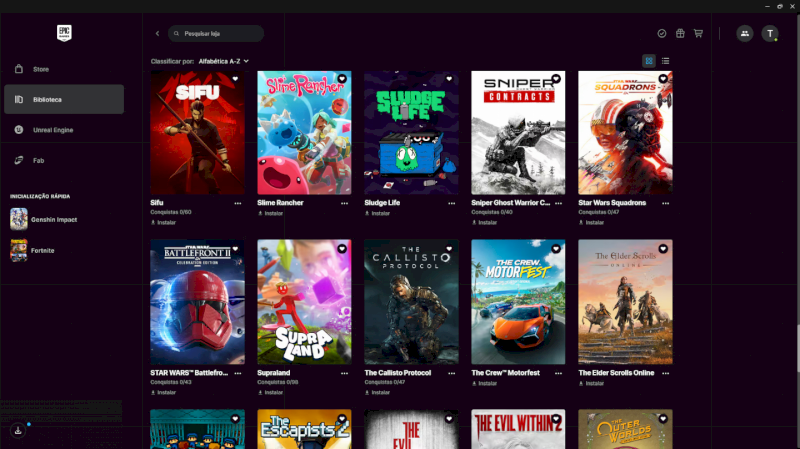Toggle favorite heart on The Crew Motorfest
800x449 pixels.
(x=556, y=248)
